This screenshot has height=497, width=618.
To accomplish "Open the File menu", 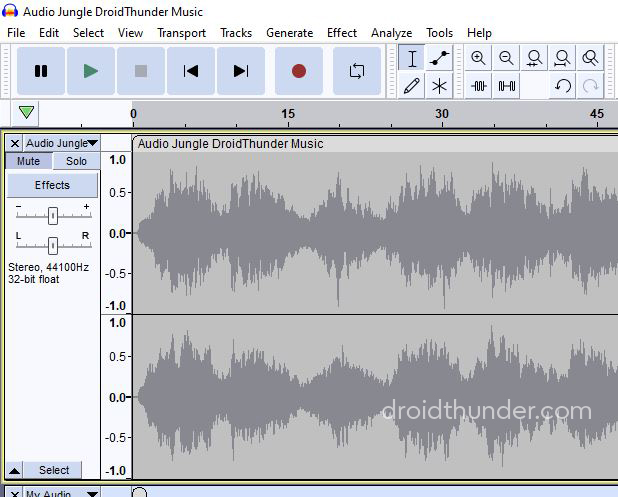I will [x=16, y=33].
